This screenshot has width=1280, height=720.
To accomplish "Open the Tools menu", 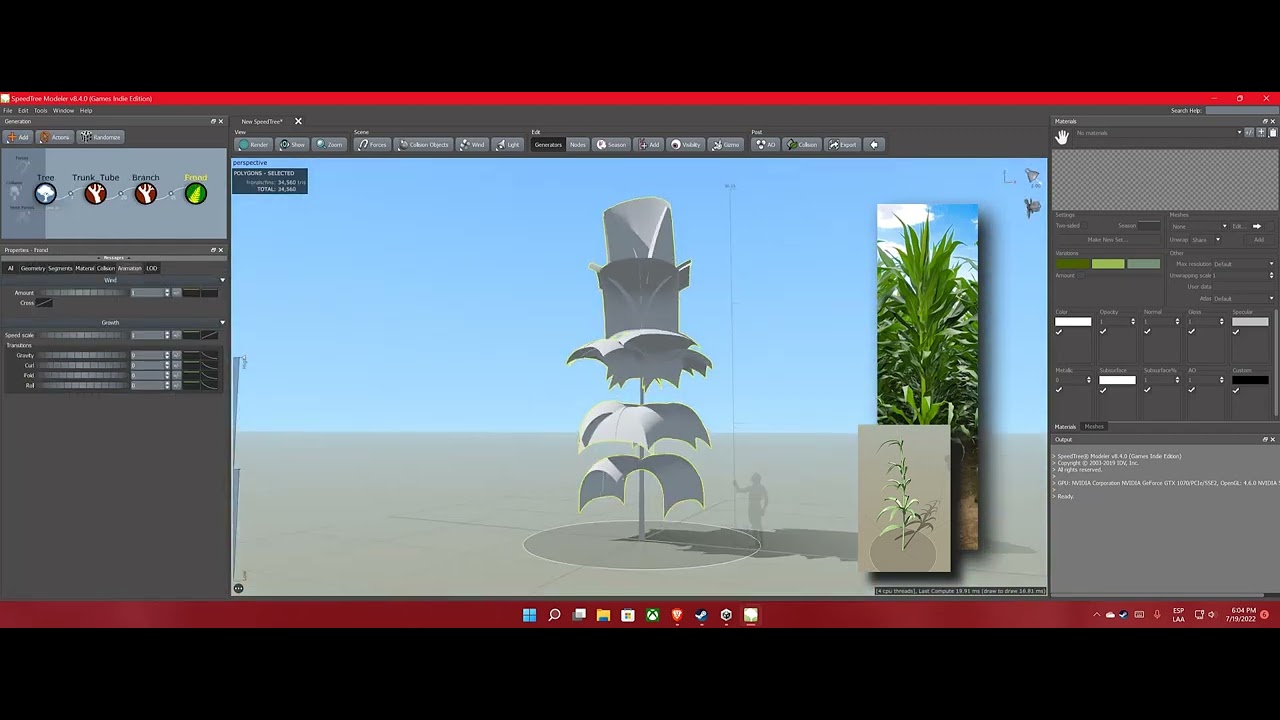I will click(40, 110).
